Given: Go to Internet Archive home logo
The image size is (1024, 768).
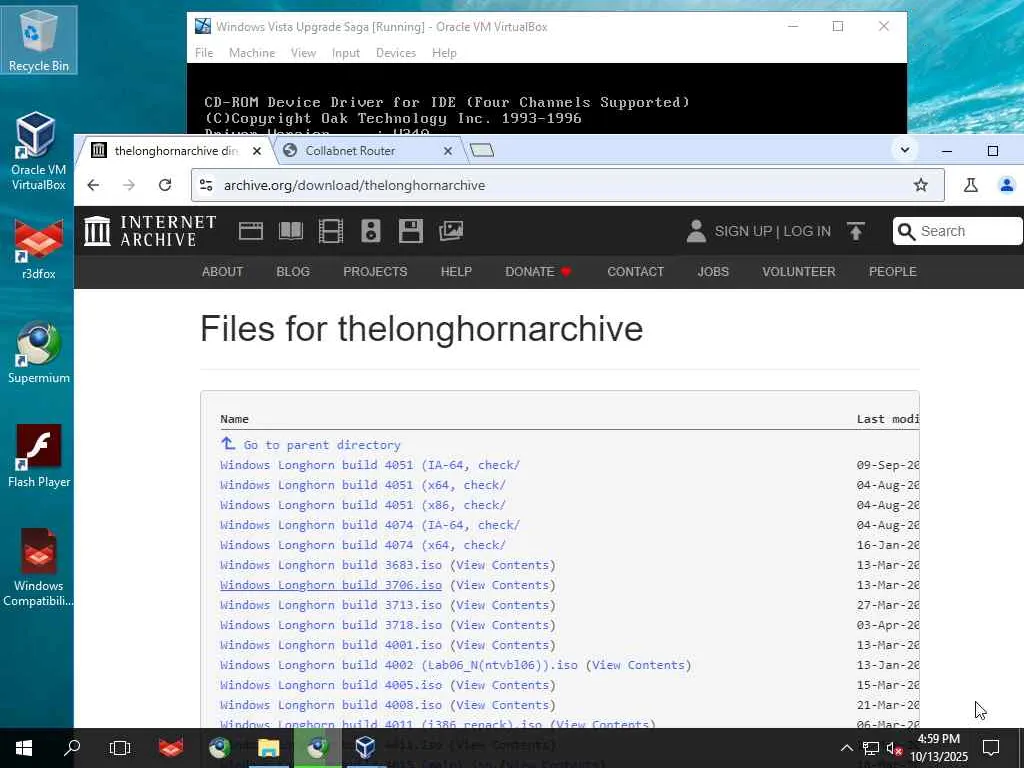Looking at the screenshot, I should coord(150,231).
